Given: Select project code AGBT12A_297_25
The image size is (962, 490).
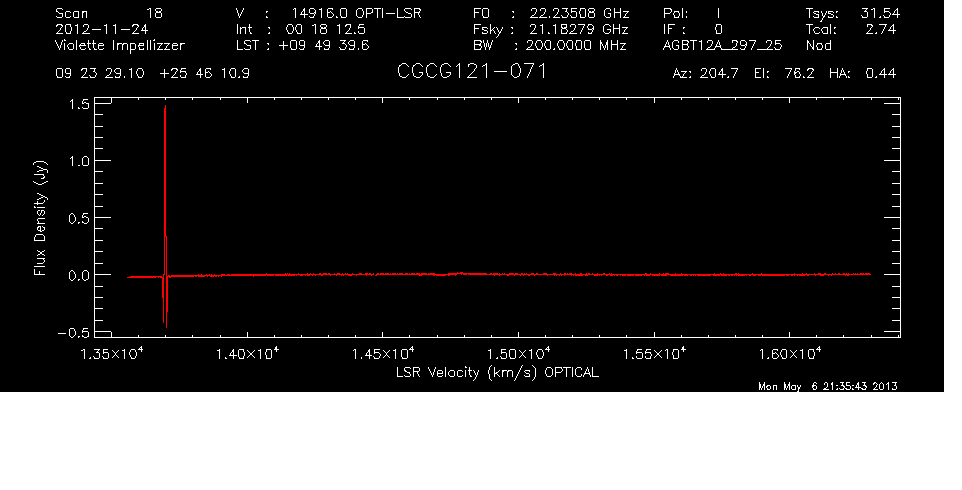Looking at the screenshot, I should click(x=722, y=45).
